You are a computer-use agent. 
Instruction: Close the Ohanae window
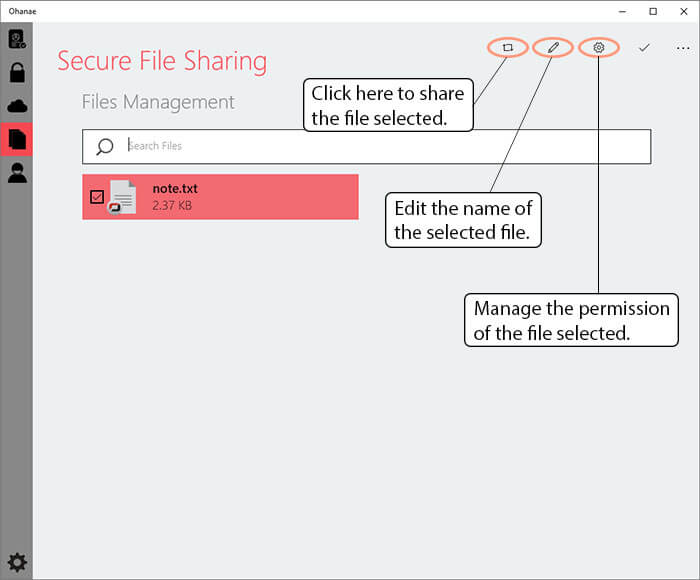pyautogui.click(x=683, y=11)
